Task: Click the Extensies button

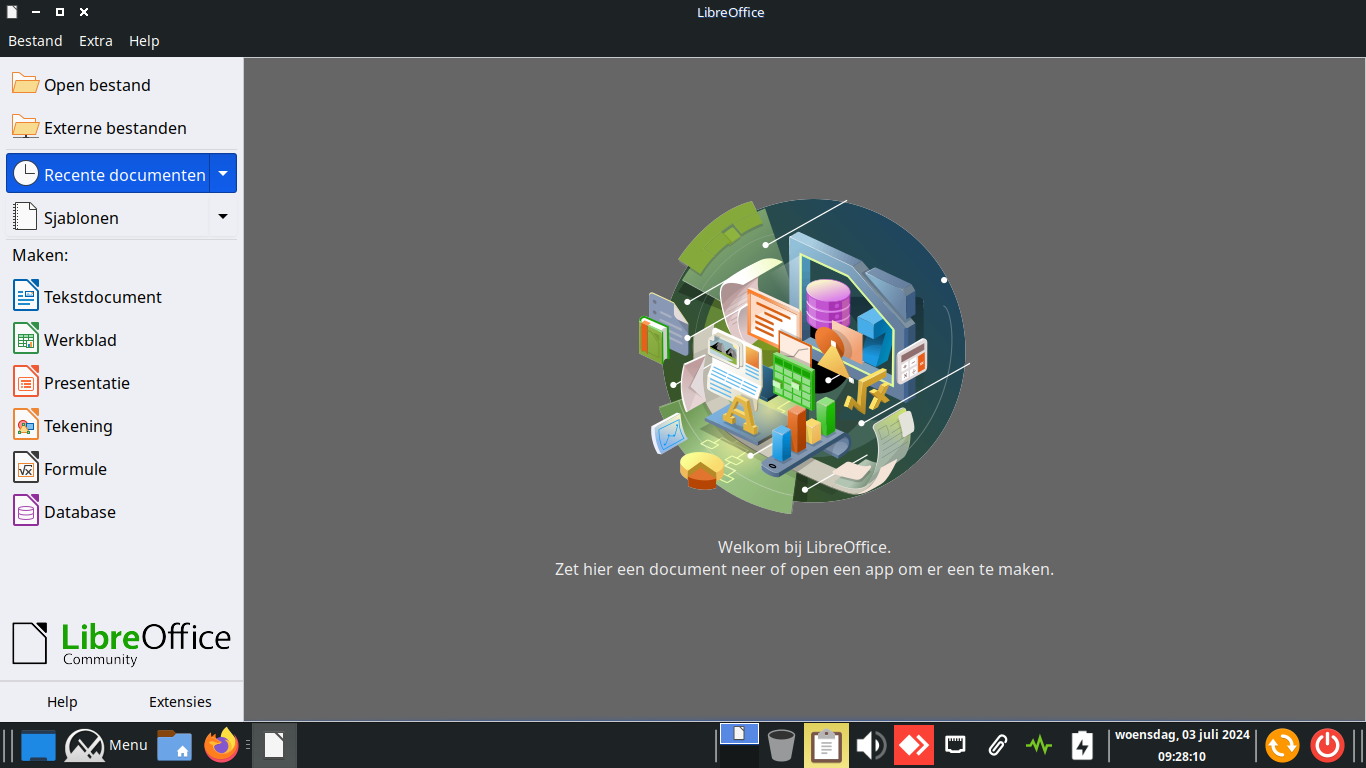Action: point(180,702)
